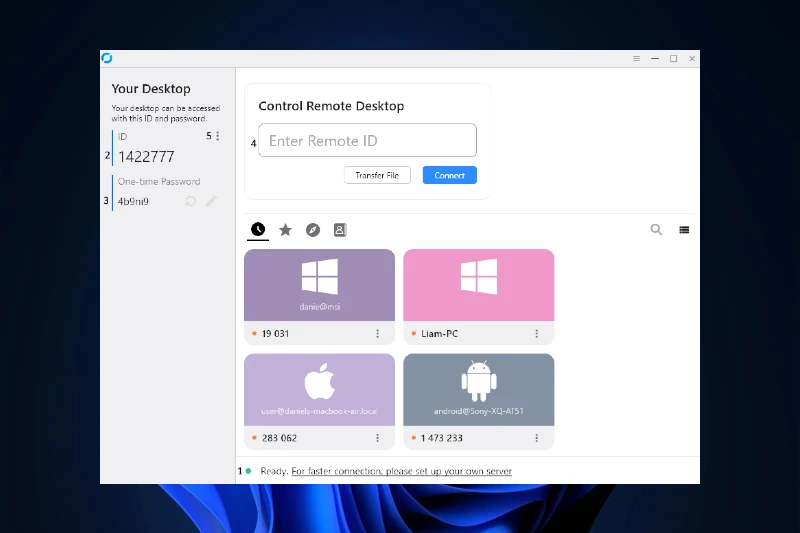800x533 pixels.
Task: Click the one-time password 4b9ni9
Action: 133,201
